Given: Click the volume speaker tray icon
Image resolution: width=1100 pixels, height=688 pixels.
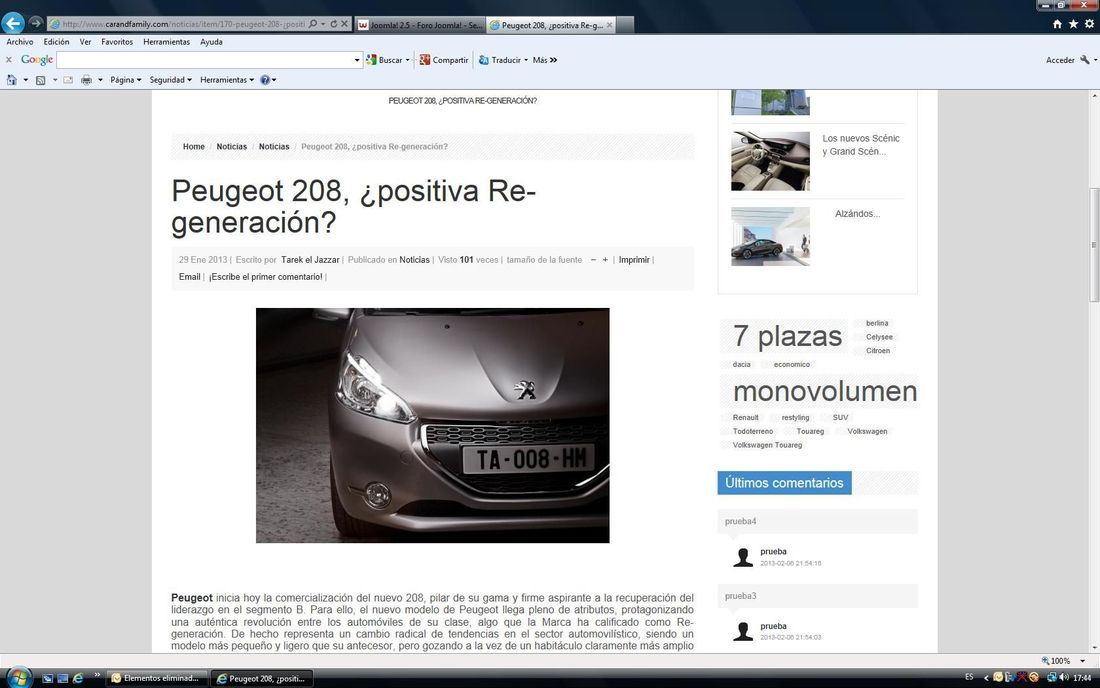Looking at the screenshot, I should (x=1064, y=677).
